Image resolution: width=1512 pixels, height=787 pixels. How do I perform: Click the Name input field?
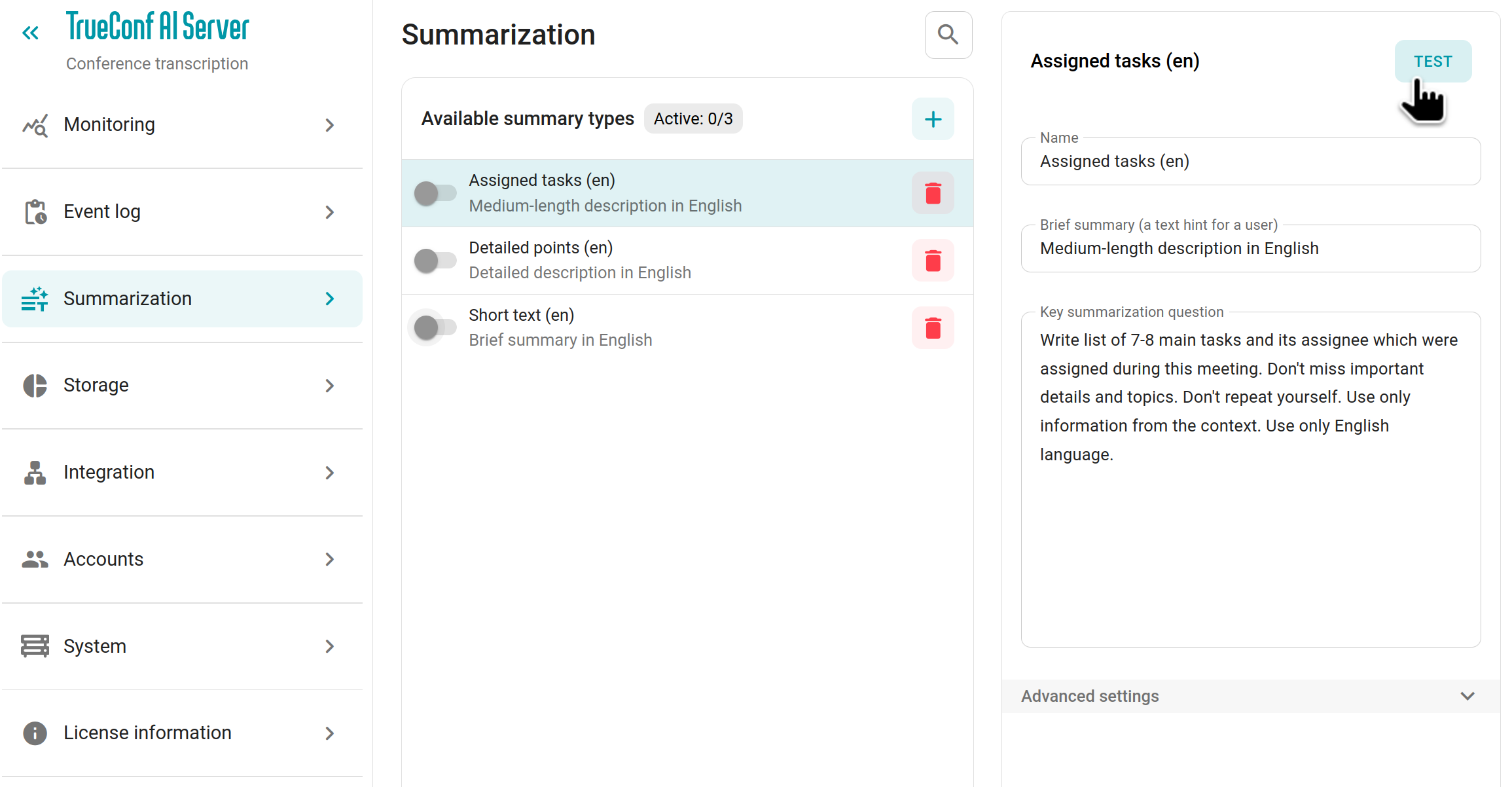pos(1250,162)
